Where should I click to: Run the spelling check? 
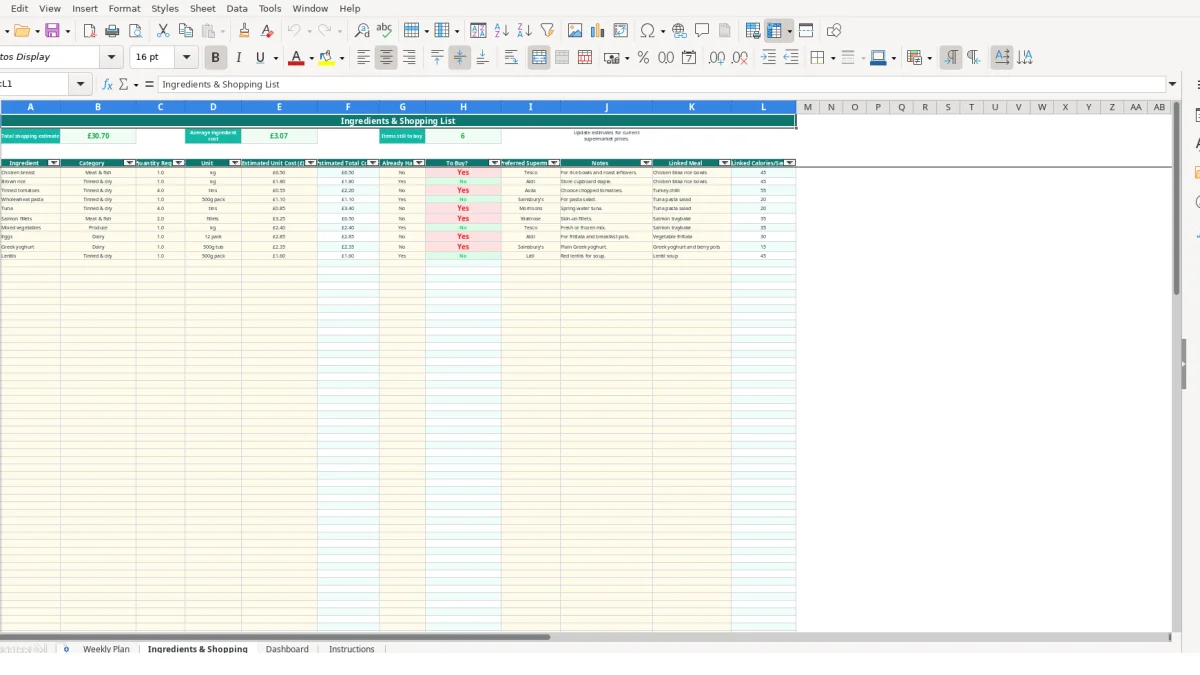[384, 31]
